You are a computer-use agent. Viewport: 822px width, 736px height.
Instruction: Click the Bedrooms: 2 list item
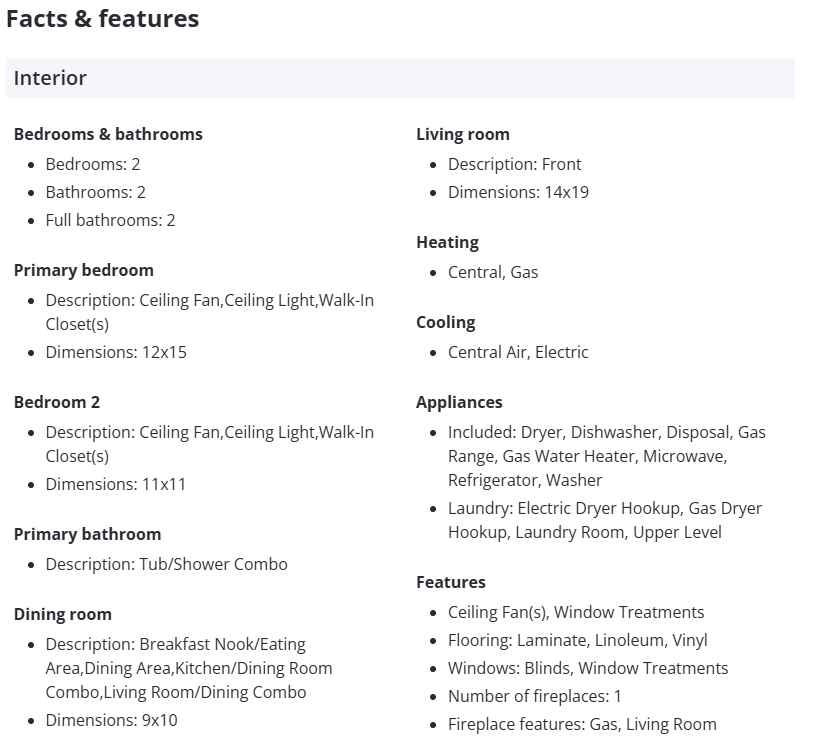93,164
